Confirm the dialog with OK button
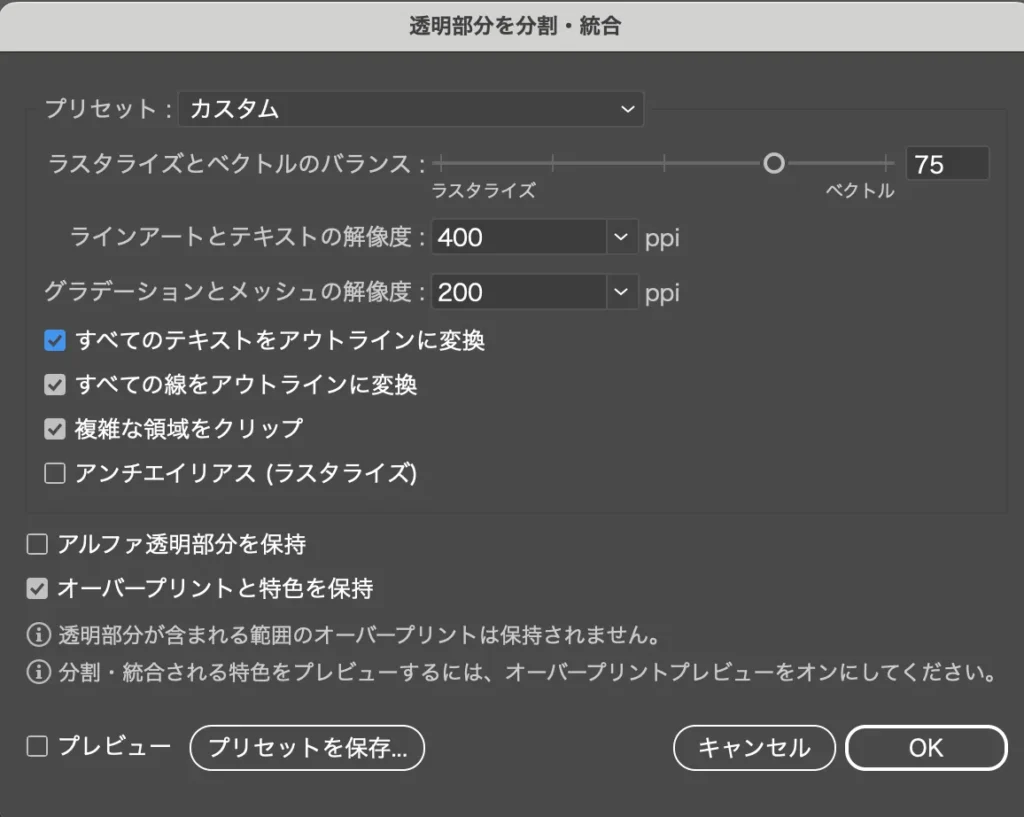 925,748
